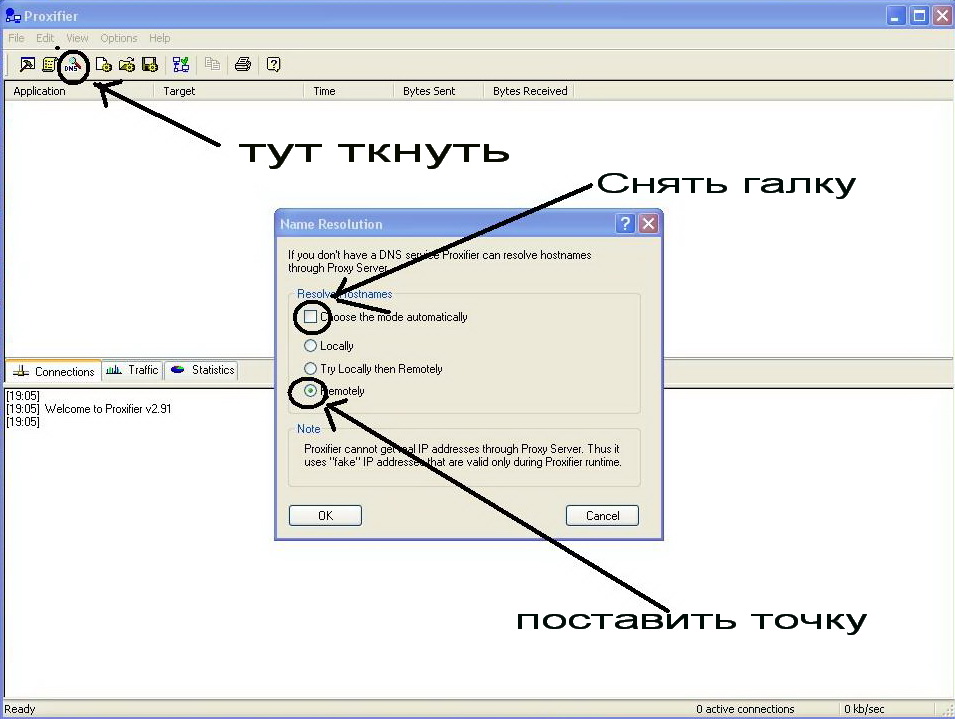Click New configuration file icon
This screenshot has height=719, width=955.
pos(104,64)
